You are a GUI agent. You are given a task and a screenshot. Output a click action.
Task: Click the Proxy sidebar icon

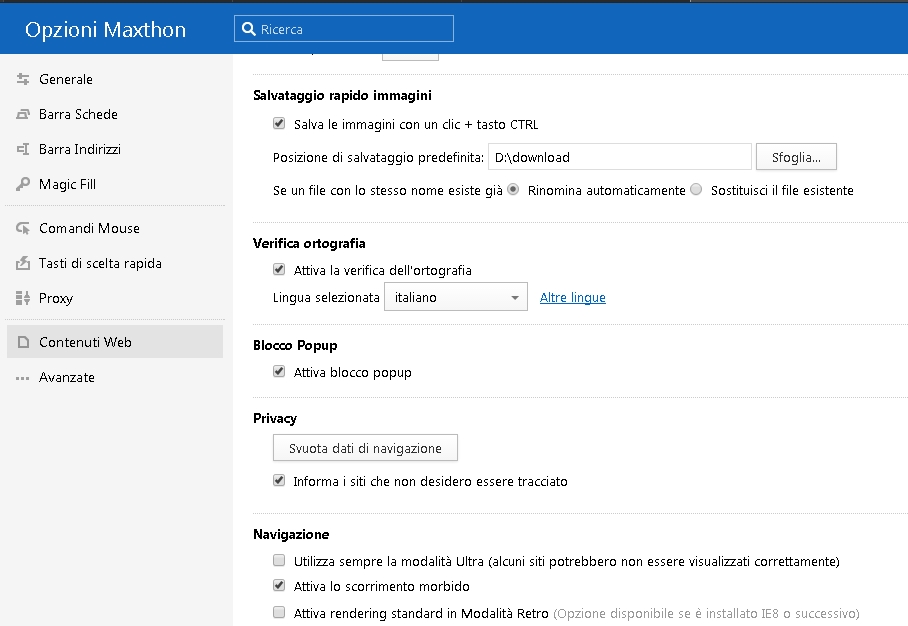23,298
